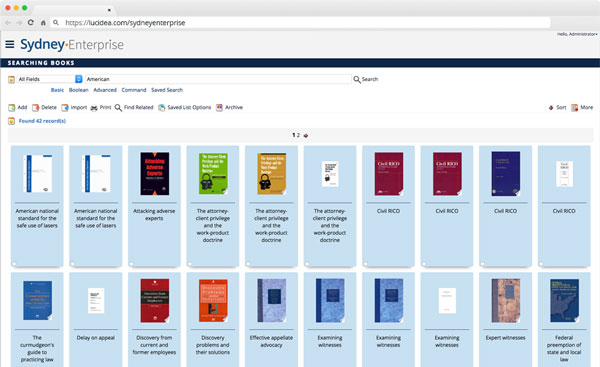Viewport: 600px width, 367px height.
Task: Click the Import toolbar icon
Action: pyautogui.click(x=65, y=108)
